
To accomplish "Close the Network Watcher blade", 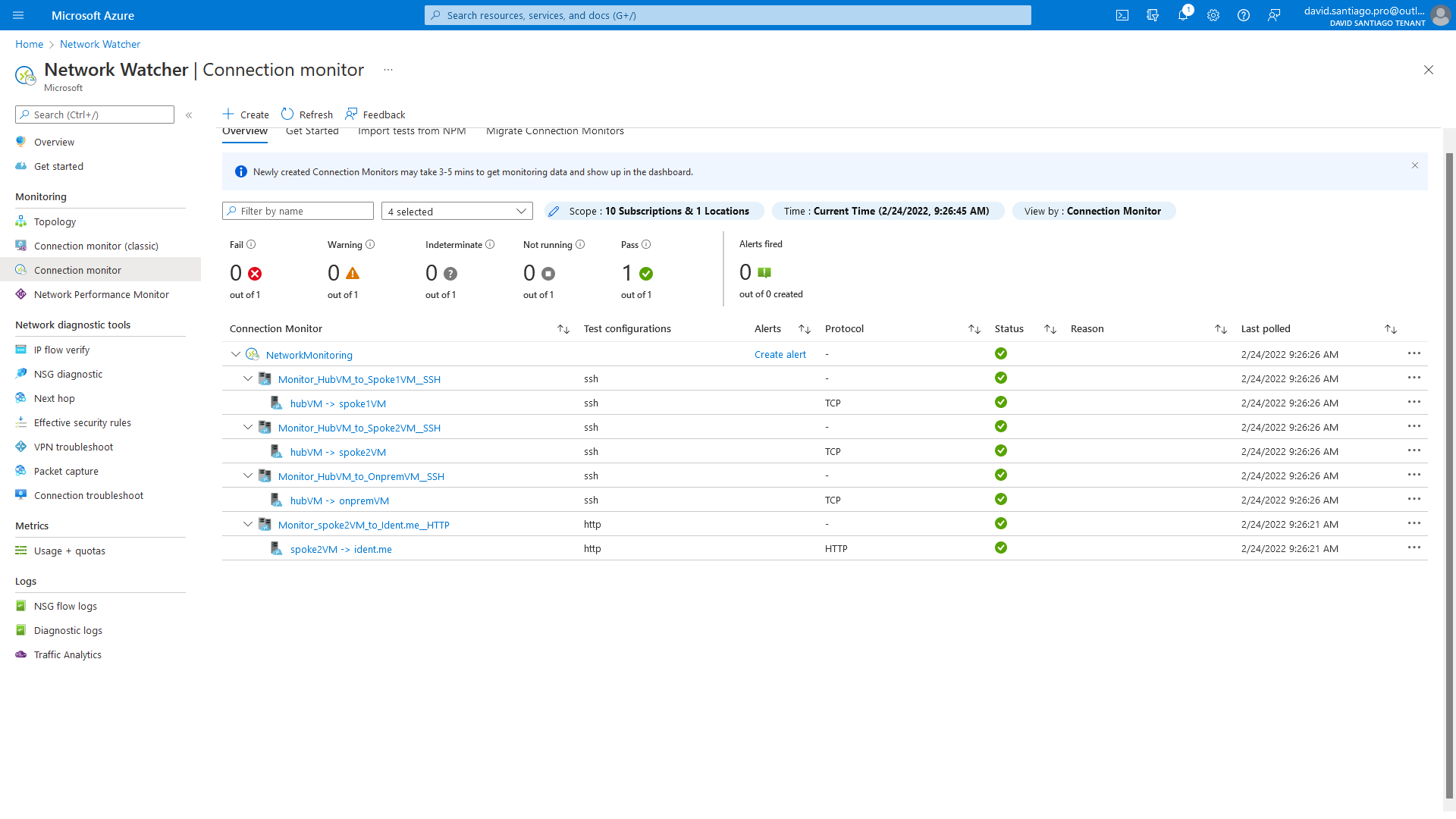I will click(1429, 70).
